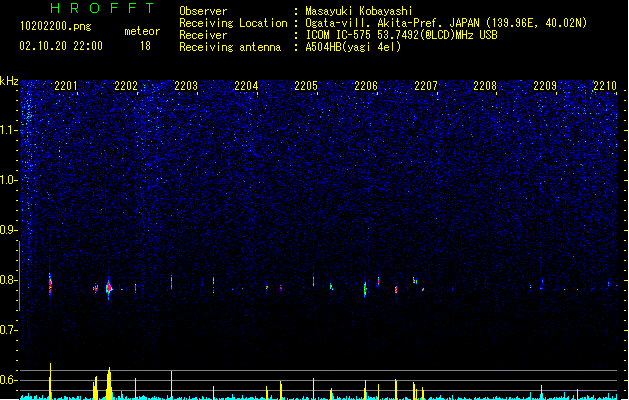629x400 pixels.
Task: Click time marker 2204
Action: tap(246, 86)
